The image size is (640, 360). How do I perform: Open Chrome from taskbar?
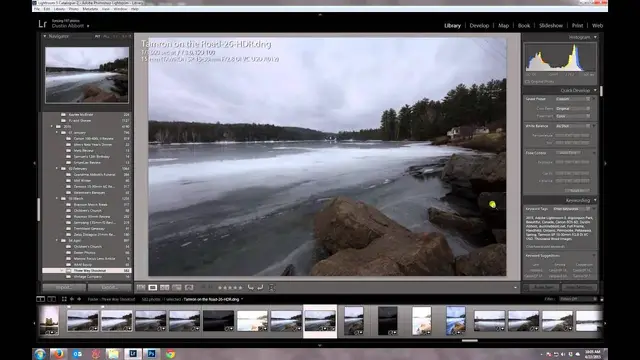(x=171, y=354)
